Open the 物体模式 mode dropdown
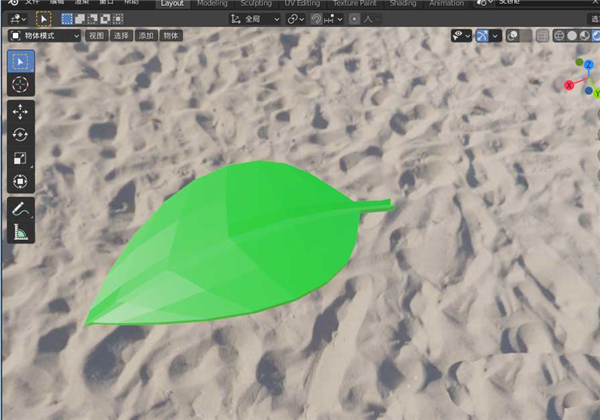 tap(45, 36)
